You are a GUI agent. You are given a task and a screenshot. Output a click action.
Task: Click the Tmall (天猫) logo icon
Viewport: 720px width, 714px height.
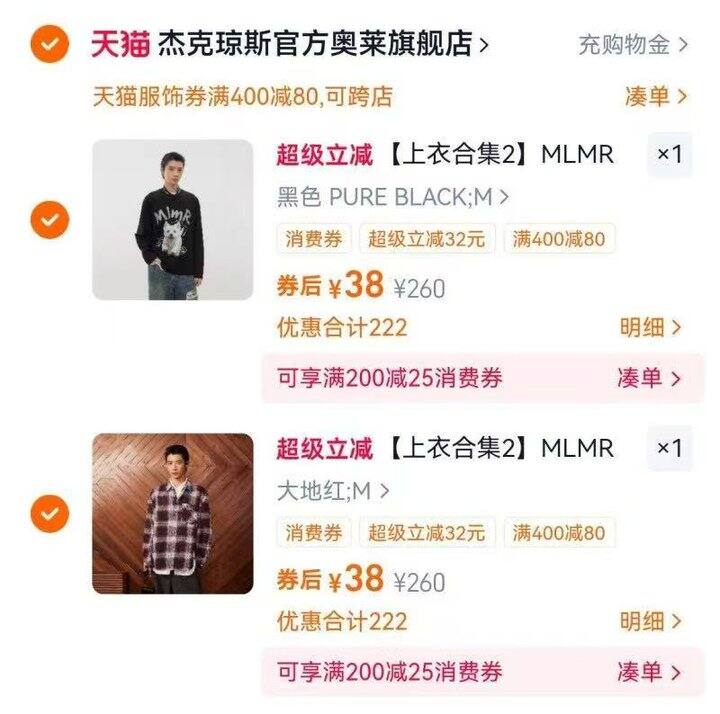pos(121,44)
